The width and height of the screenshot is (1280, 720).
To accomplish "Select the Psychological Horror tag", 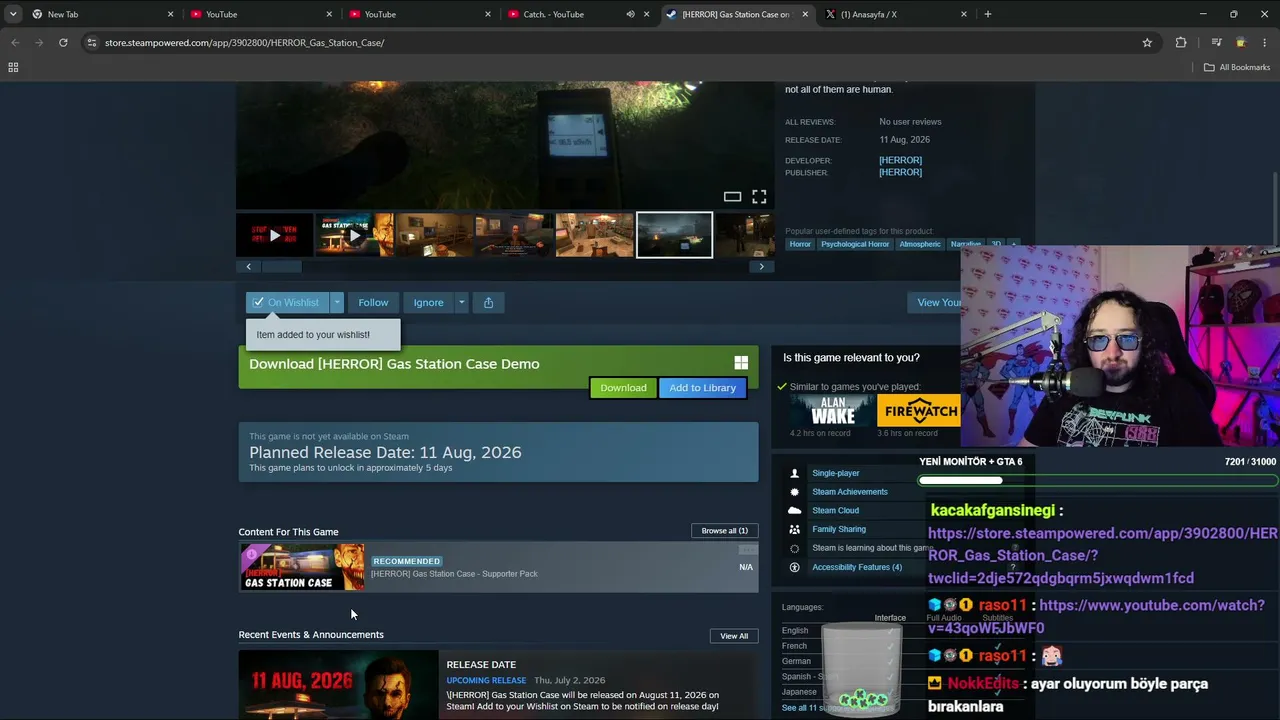I will pos(855,244).
